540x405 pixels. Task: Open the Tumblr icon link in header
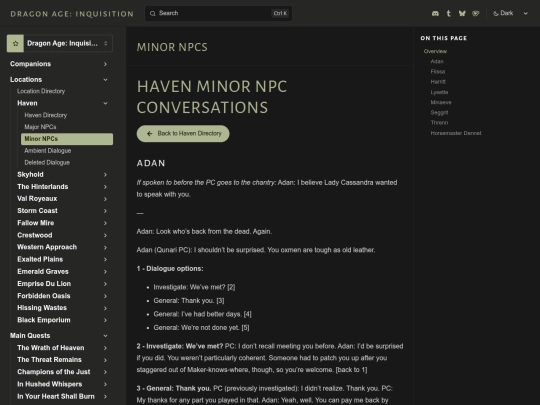pyautogui.click(x=448, y=13)
